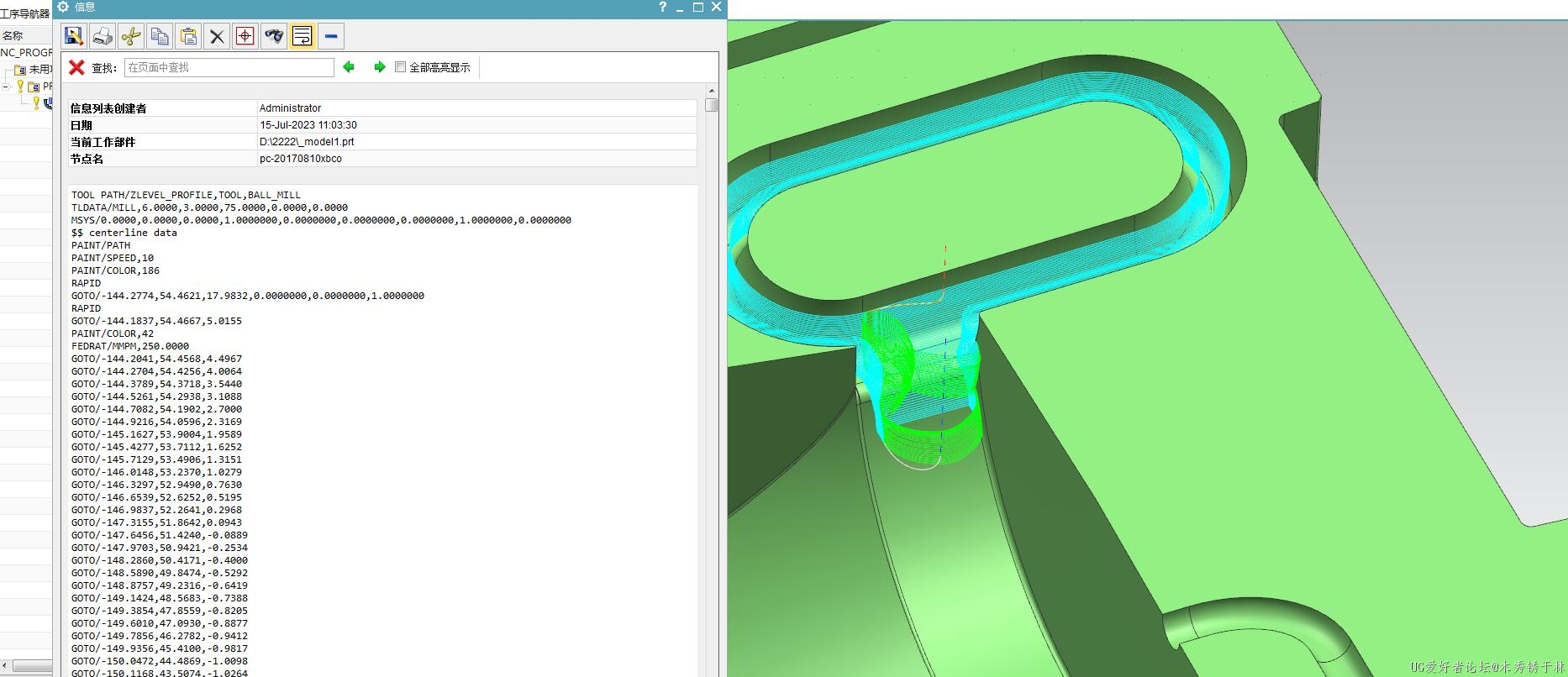Click the $$ centerline data line
The image size is (1568, 677).
(x=124, y=233)
